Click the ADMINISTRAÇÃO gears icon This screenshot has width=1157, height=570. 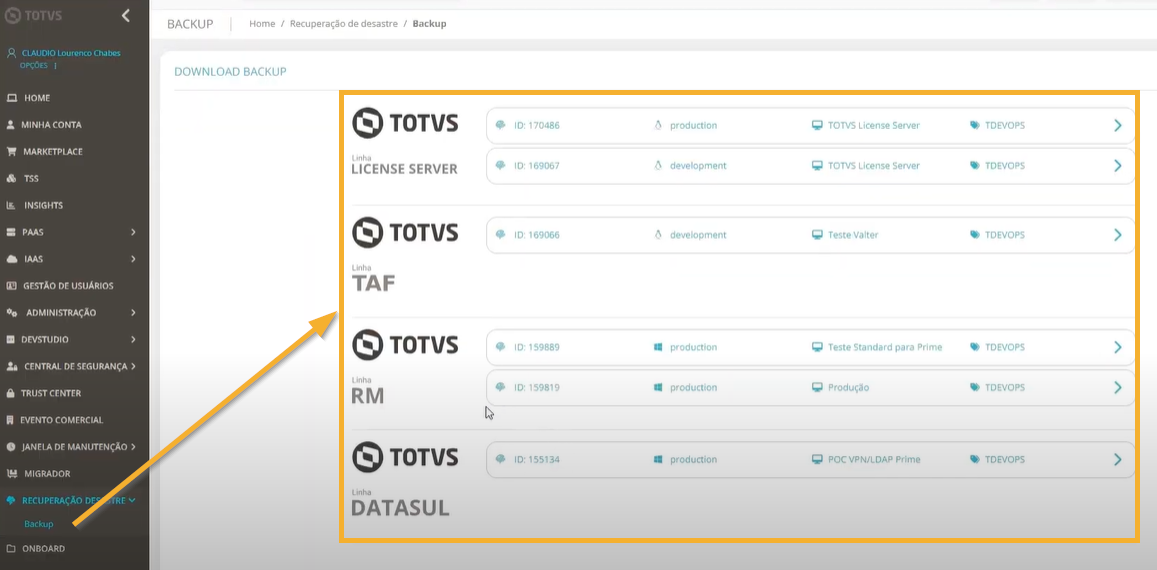click(x=11, y=312)
